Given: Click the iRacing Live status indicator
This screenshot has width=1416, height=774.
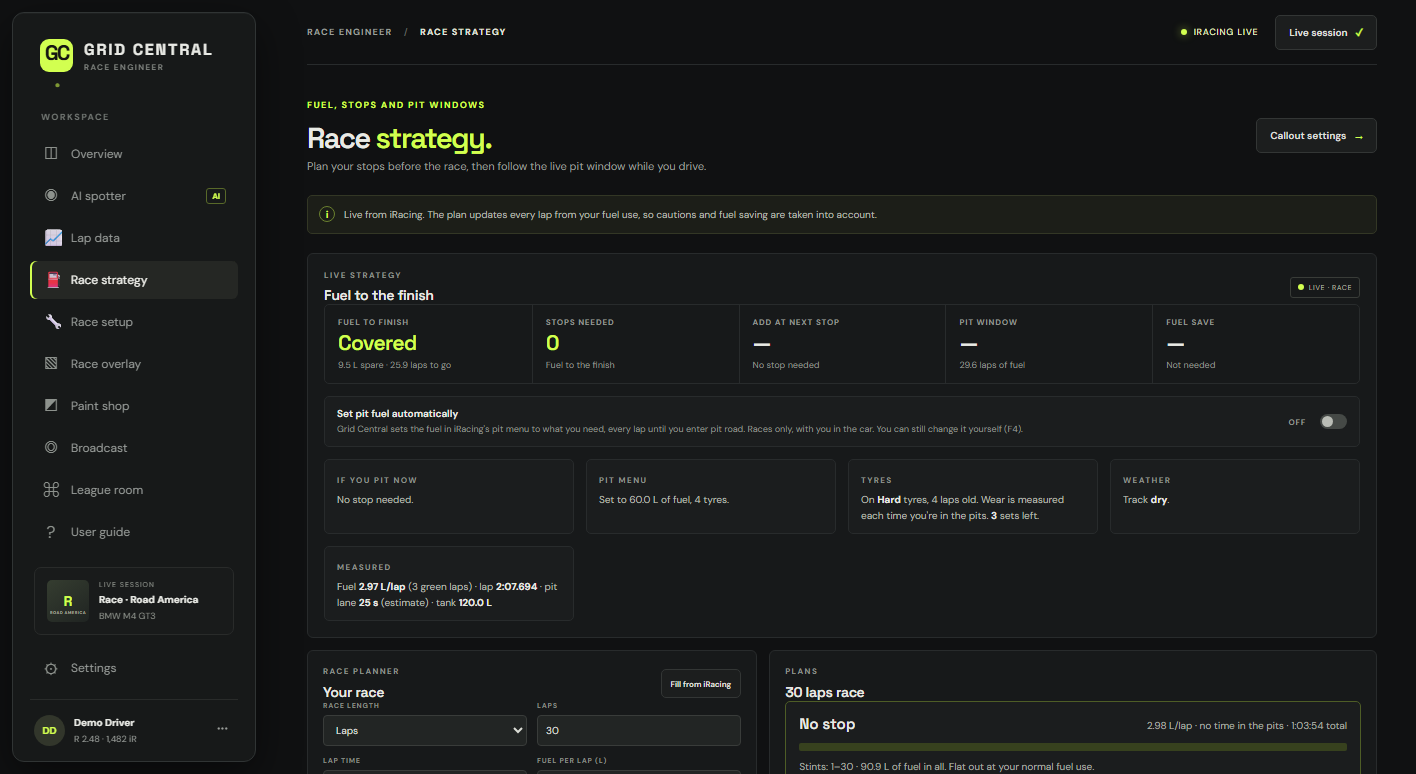Looking at the screenshot, I should click(x=1219, y=32).
